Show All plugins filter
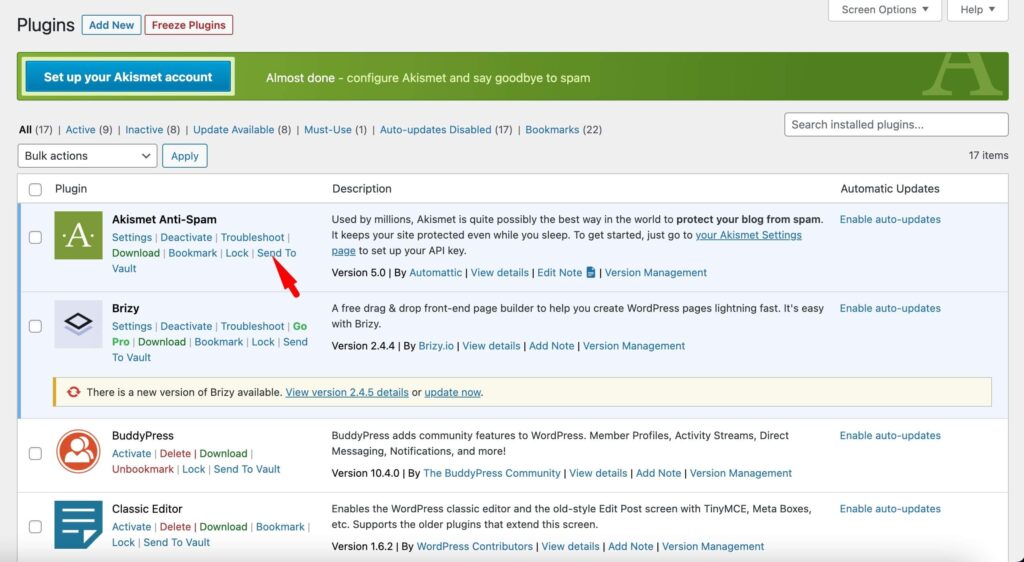Image resolution: width=1024 pixels, height=562 pixels. 25,130
